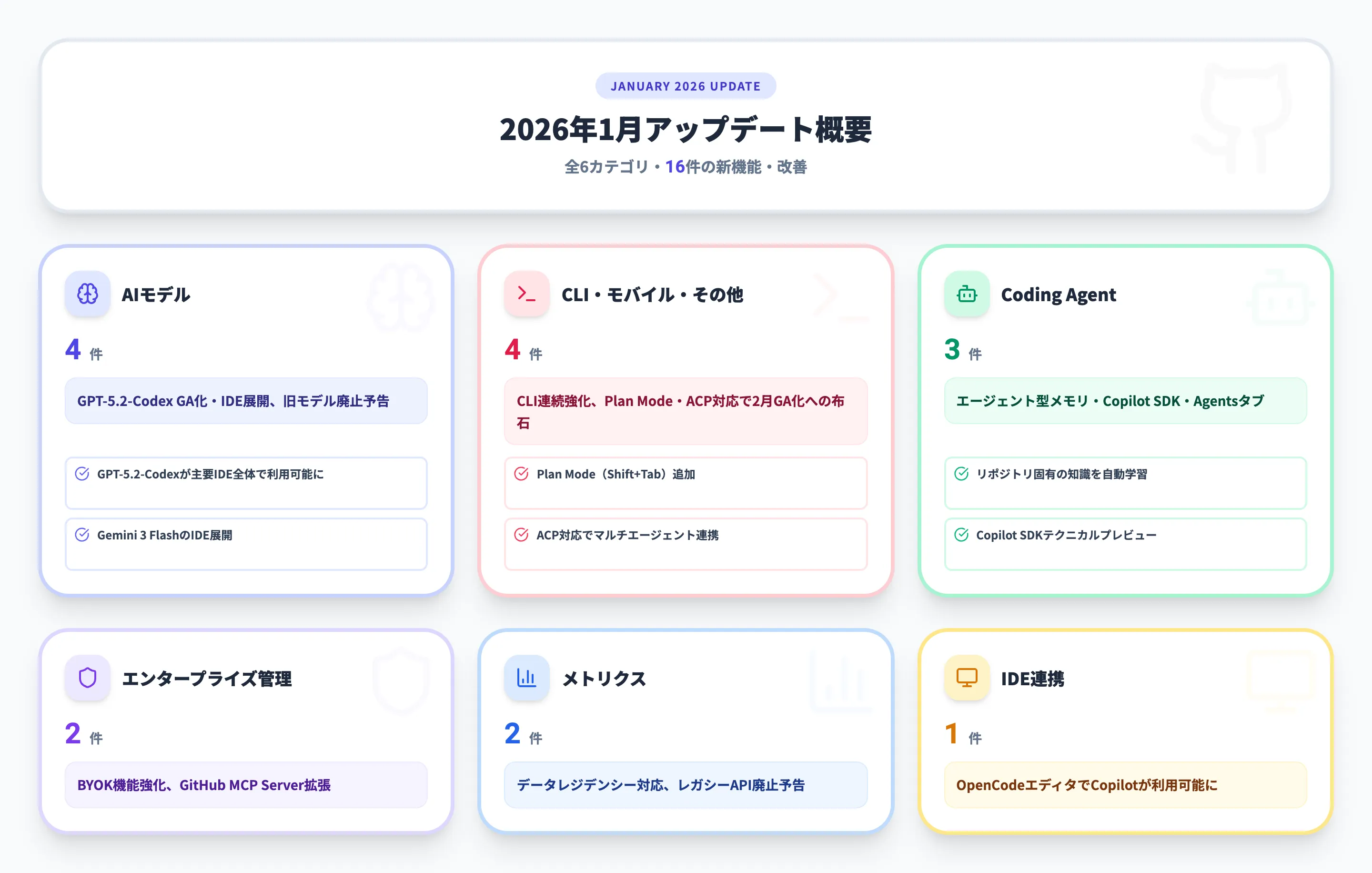
Task: Click the データレジデンシー対応 summary banner
Action: [x=686, y=785]
